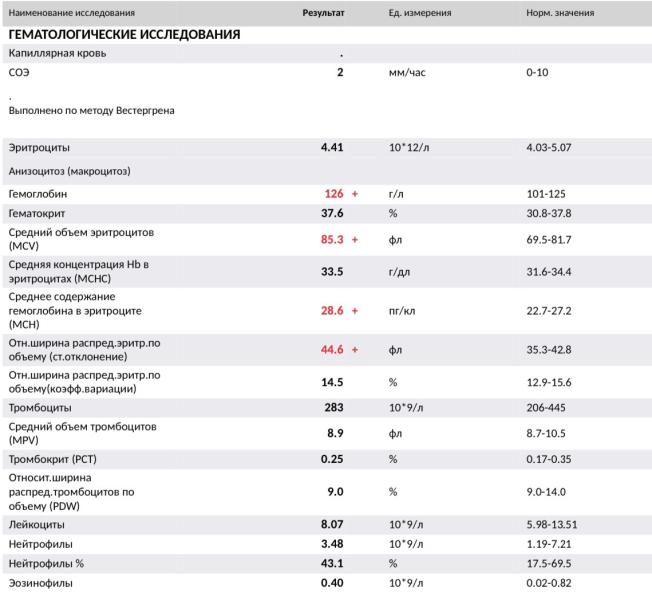Viewport: 652px width, 600px height.
Task: Select the neutrophil percent result 43.1
Action: (332, 563)
